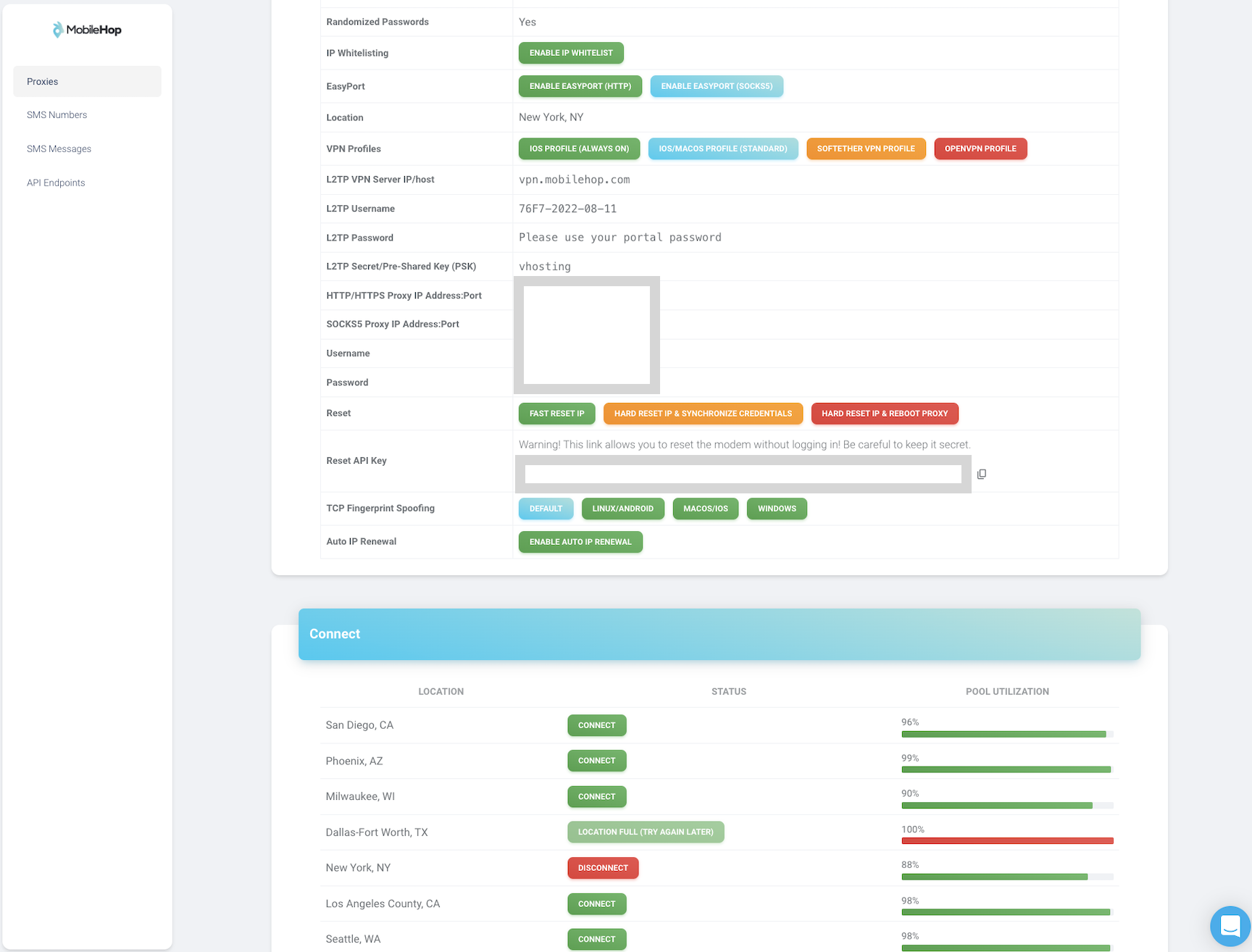Click the Los Angeles 98% utilization bar
The width and height of the screenshot is (1252, 952).
click(1007, 912)
